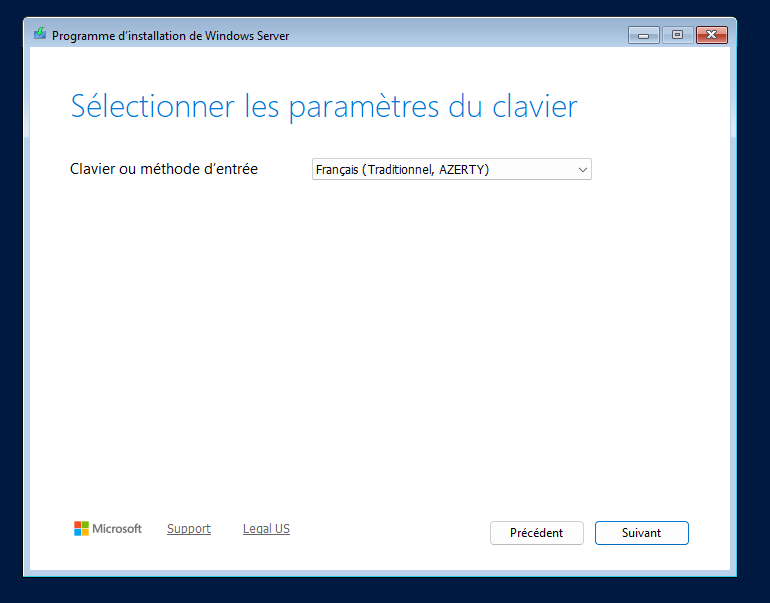Image resolution: width=770 pixels, height=603 pixels.
Task: Open the Support link
Action: click(x=189, y=528)
